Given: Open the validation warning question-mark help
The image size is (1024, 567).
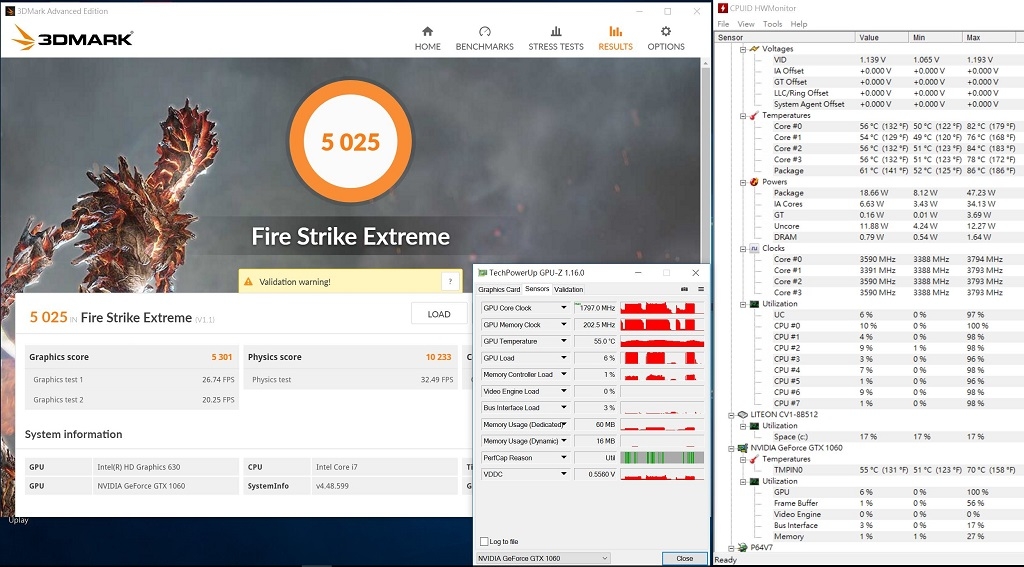Looking at the screenshot, I should pos(450,282).
